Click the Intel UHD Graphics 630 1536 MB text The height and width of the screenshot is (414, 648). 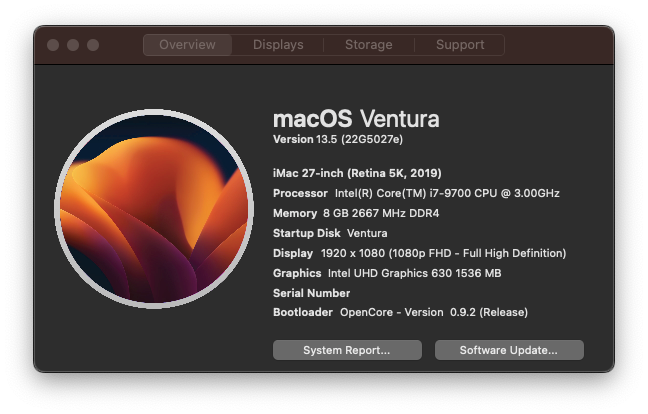[x=415, y=274]
